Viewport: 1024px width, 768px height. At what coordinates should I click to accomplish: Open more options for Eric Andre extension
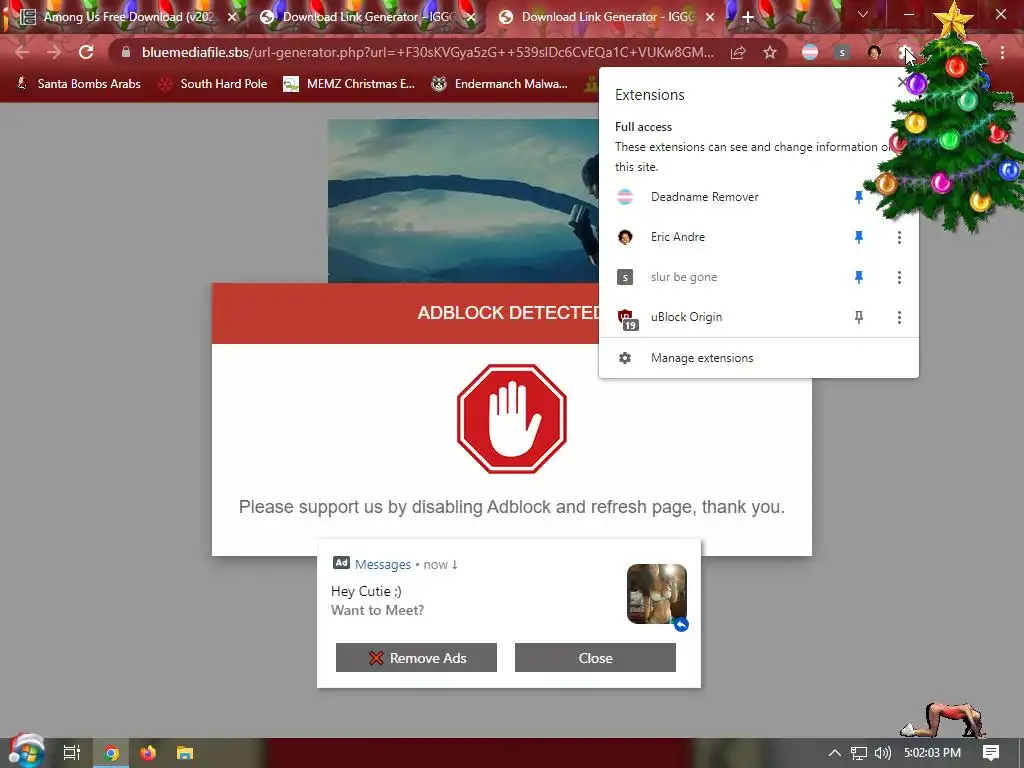[899, 237]
